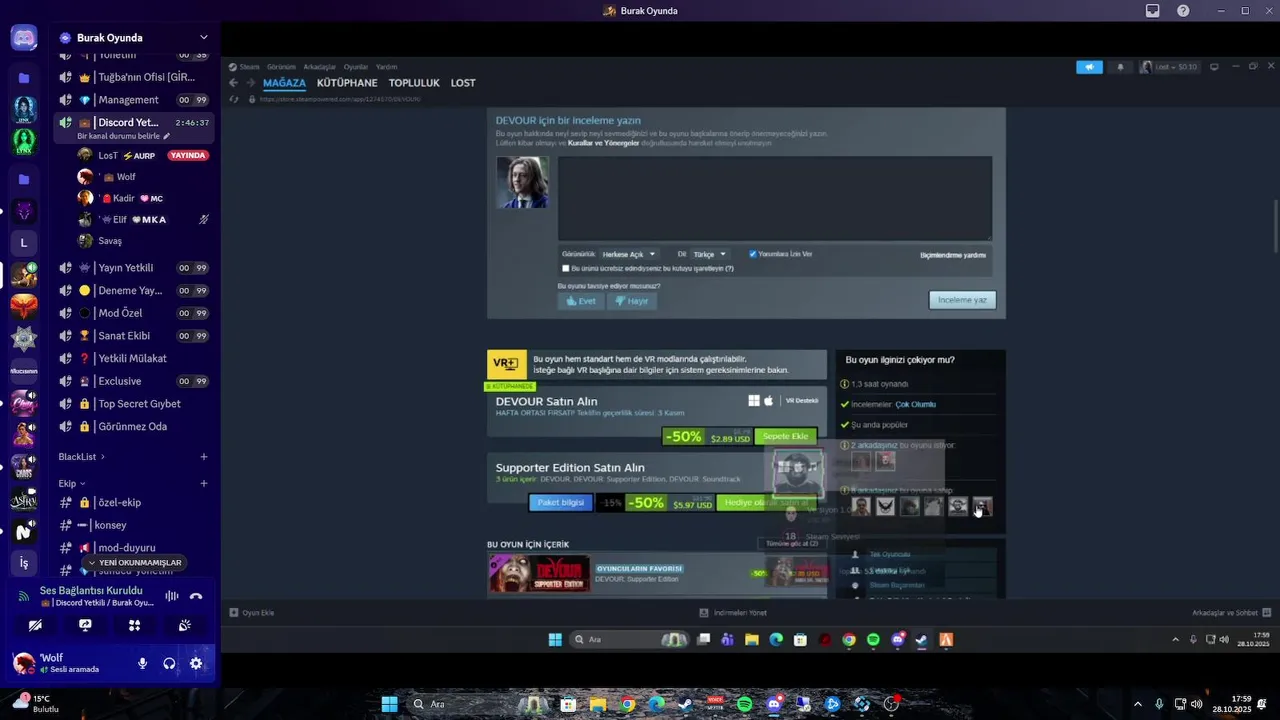Open the İş server icon
This screenshot has width=1280, height=720.
click(24, 563)
